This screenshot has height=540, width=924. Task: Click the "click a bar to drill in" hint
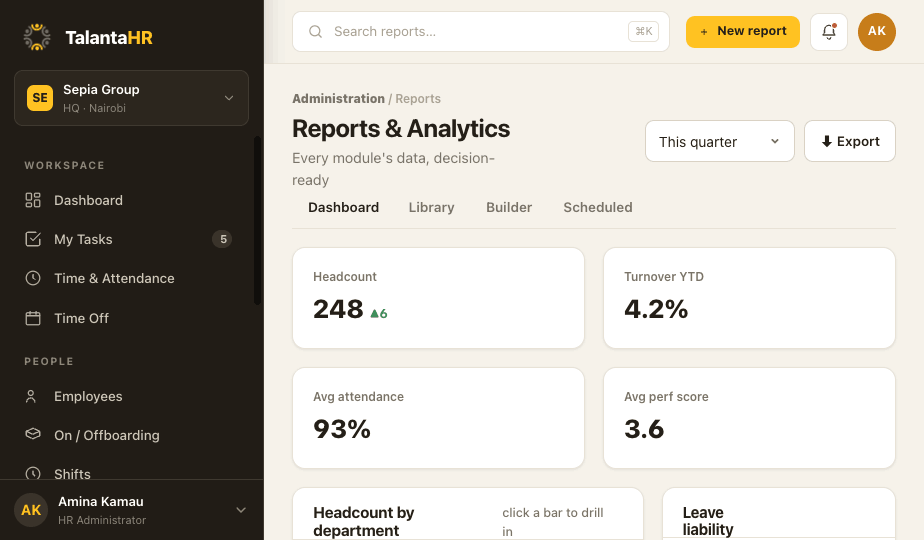pyautogui.click(x=553, y=522)
